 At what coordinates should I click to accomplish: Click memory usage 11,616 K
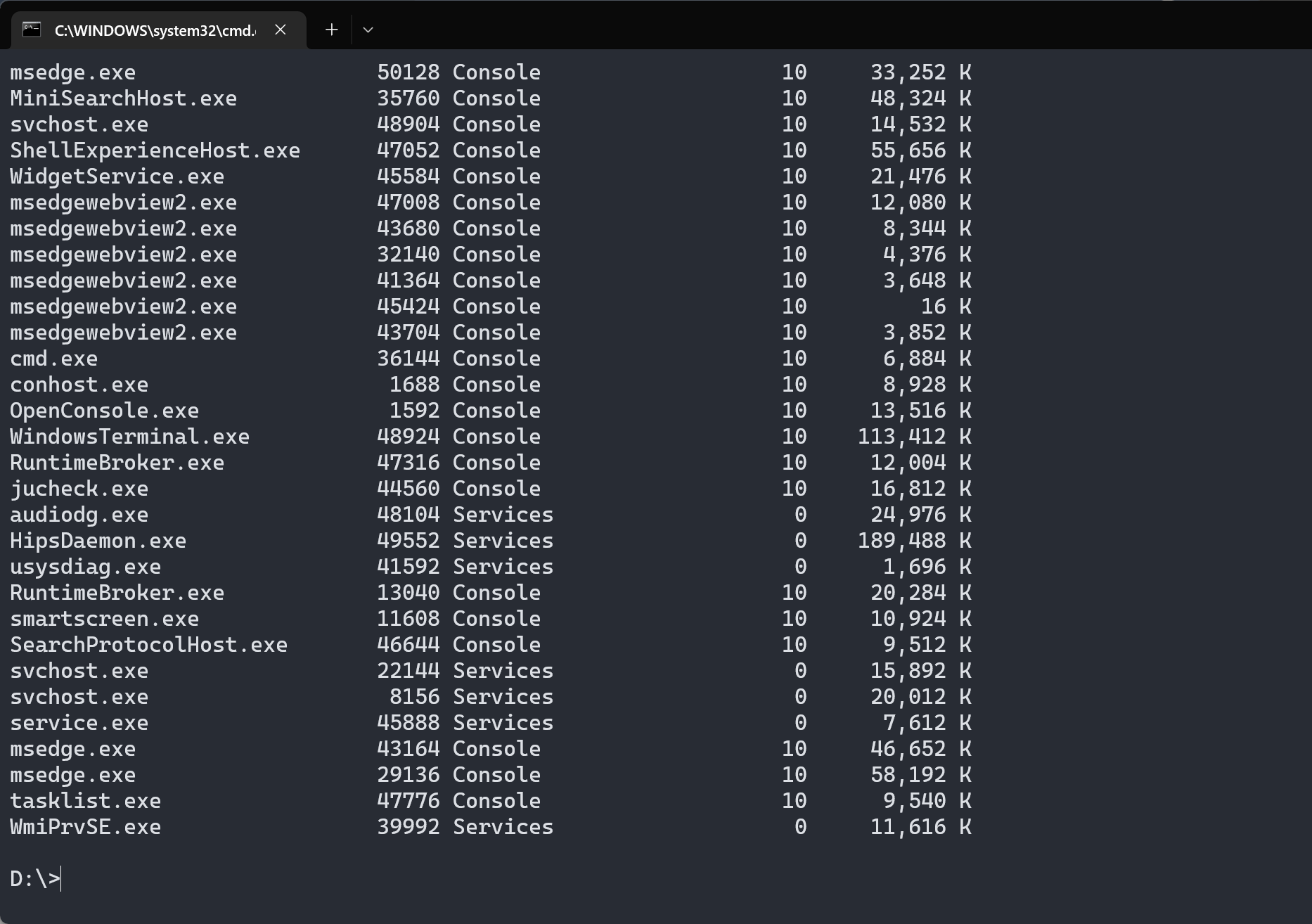point(921,827)
